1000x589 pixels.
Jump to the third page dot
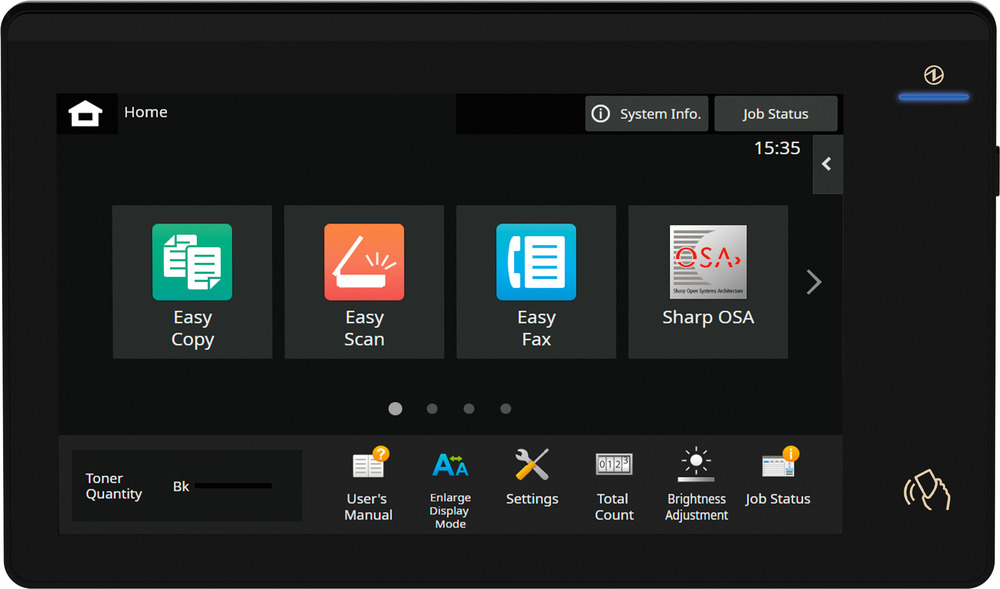[x=469, y=408]
